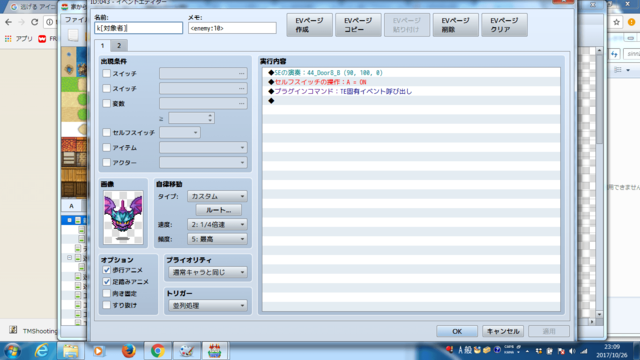640x360 pixels.
Task: Click EVページクリア button
Action: [504, 25]
